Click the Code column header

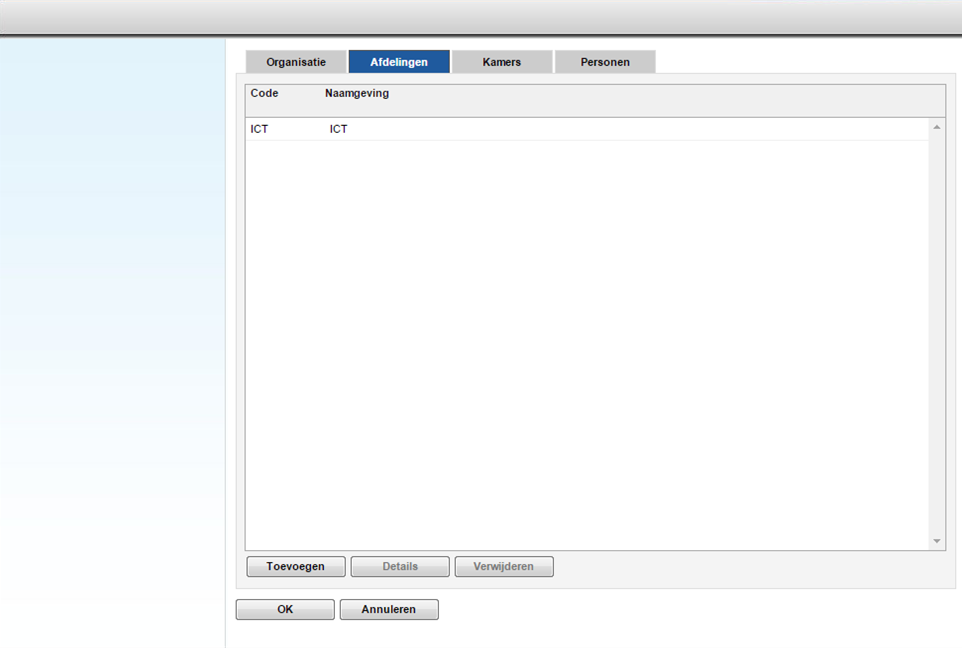[264, 94]
